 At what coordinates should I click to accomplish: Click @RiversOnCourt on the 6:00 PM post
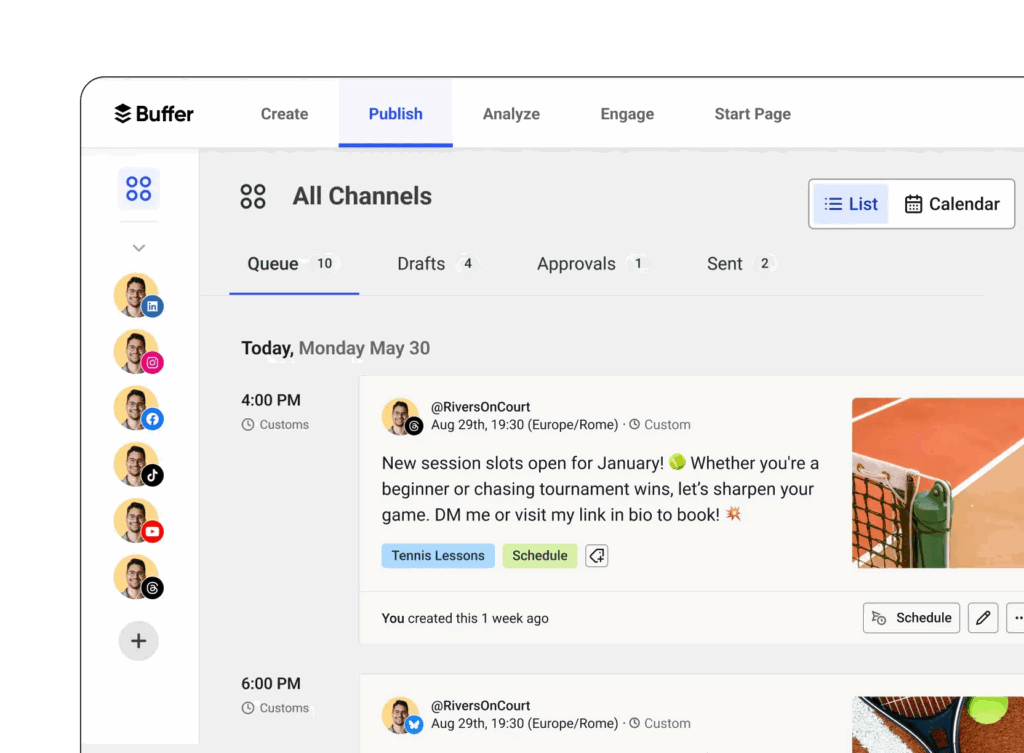tap(480, 705)
